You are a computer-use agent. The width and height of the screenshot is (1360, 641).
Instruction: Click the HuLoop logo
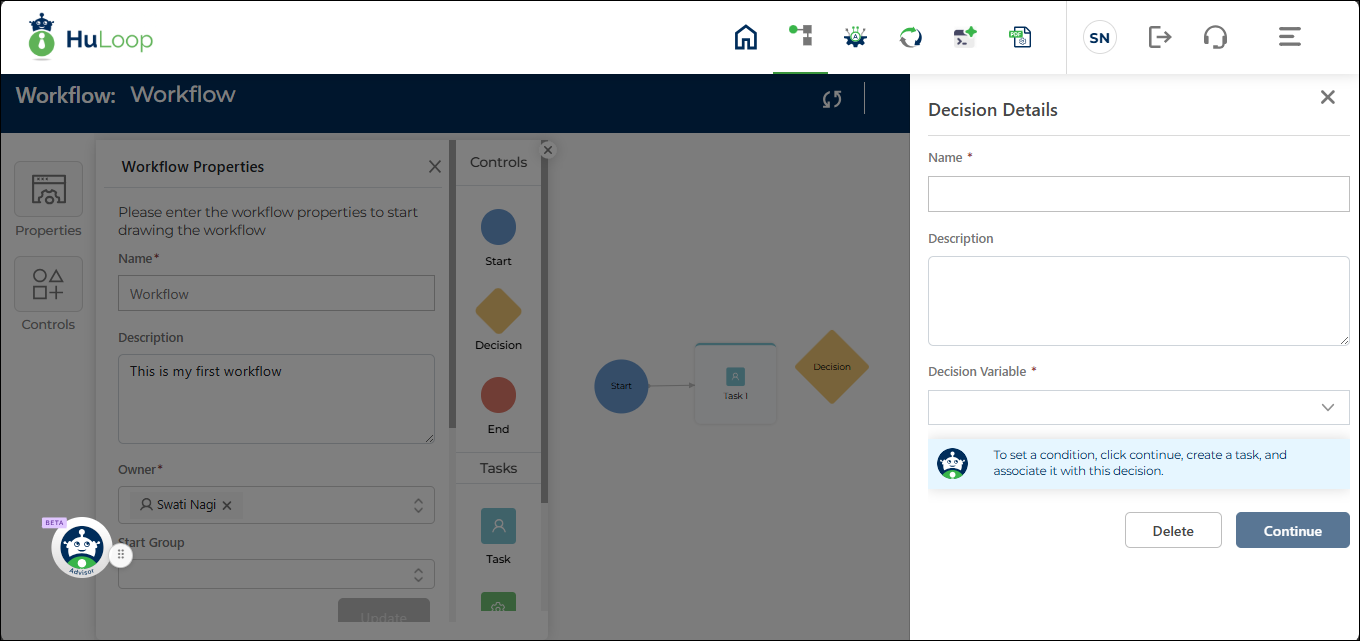pyautogui.click(x=90, y=38)
